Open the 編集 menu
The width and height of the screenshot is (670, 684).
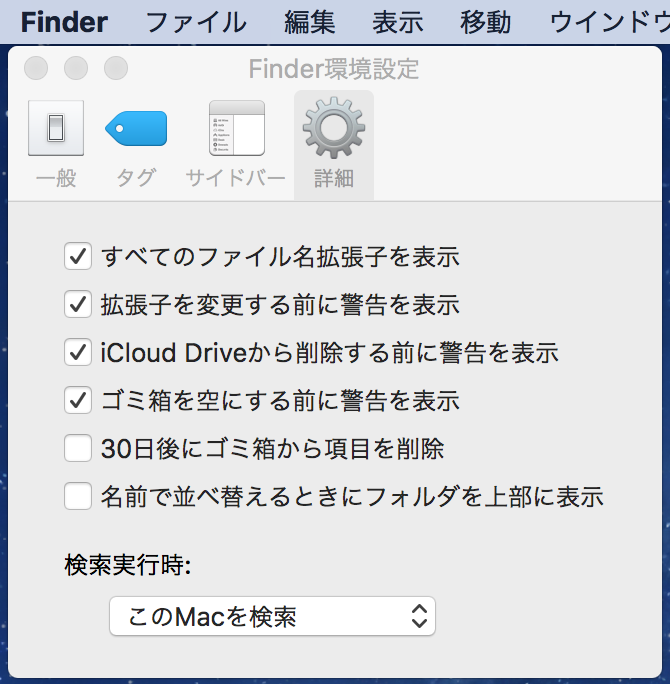click(x=310, y=22)
